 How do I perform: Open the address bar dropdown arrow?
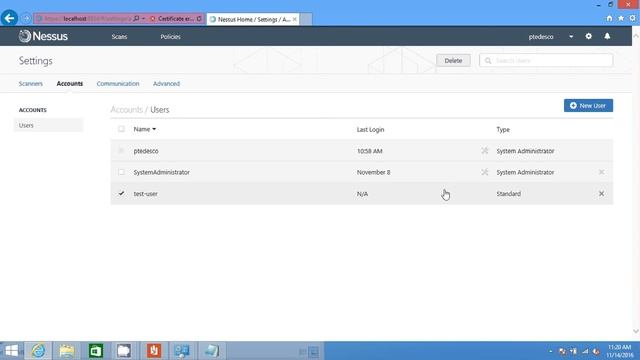point(144,19)
